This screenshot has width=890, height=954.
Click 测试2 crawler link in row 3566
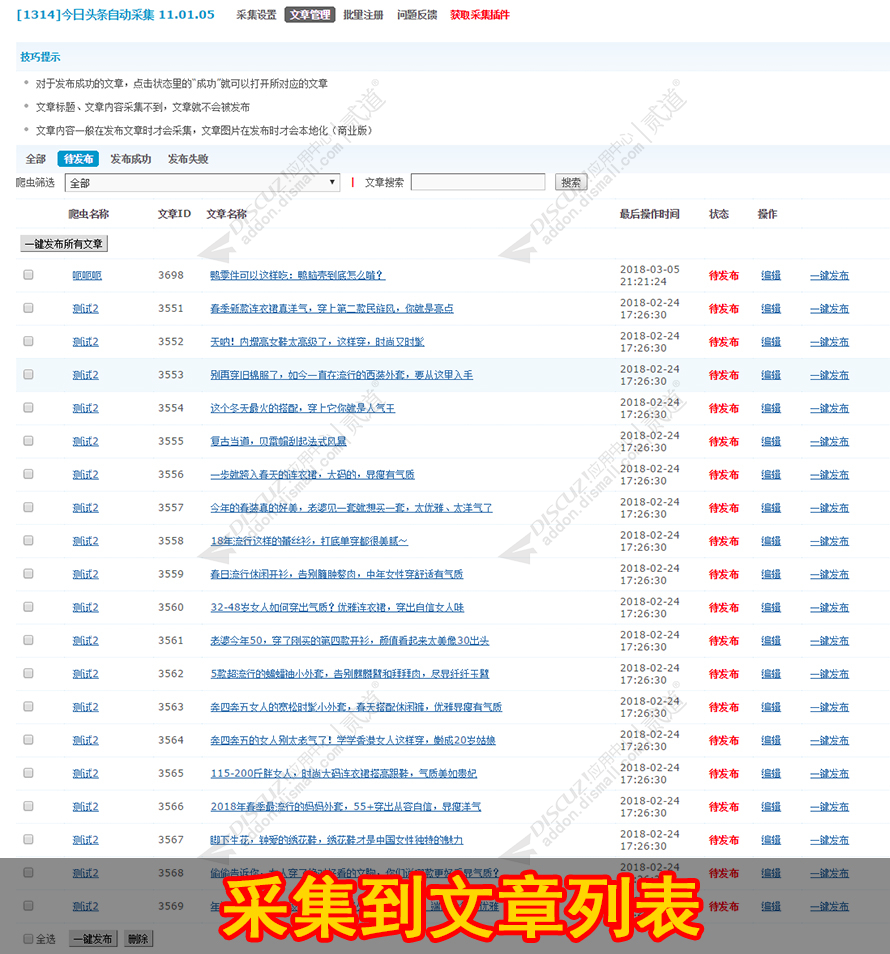[85, 807]
